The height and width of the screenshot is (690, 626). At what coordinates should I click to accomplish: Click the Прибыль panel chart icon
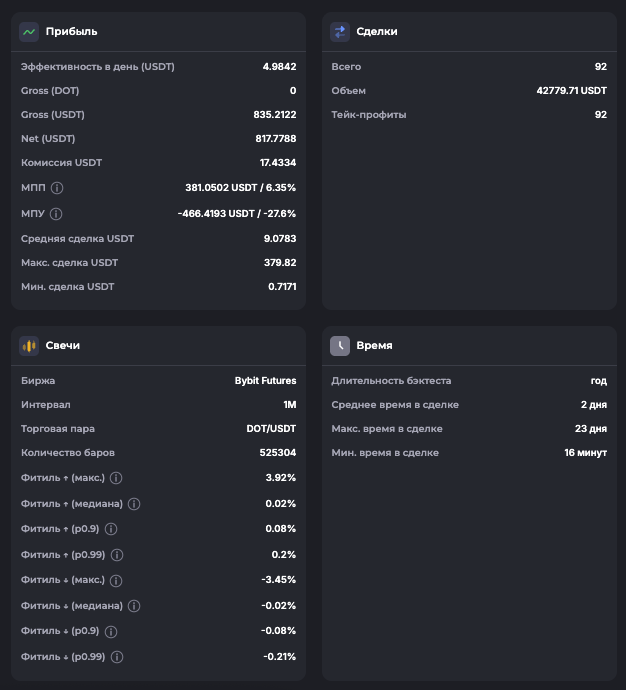coord(29,32)
